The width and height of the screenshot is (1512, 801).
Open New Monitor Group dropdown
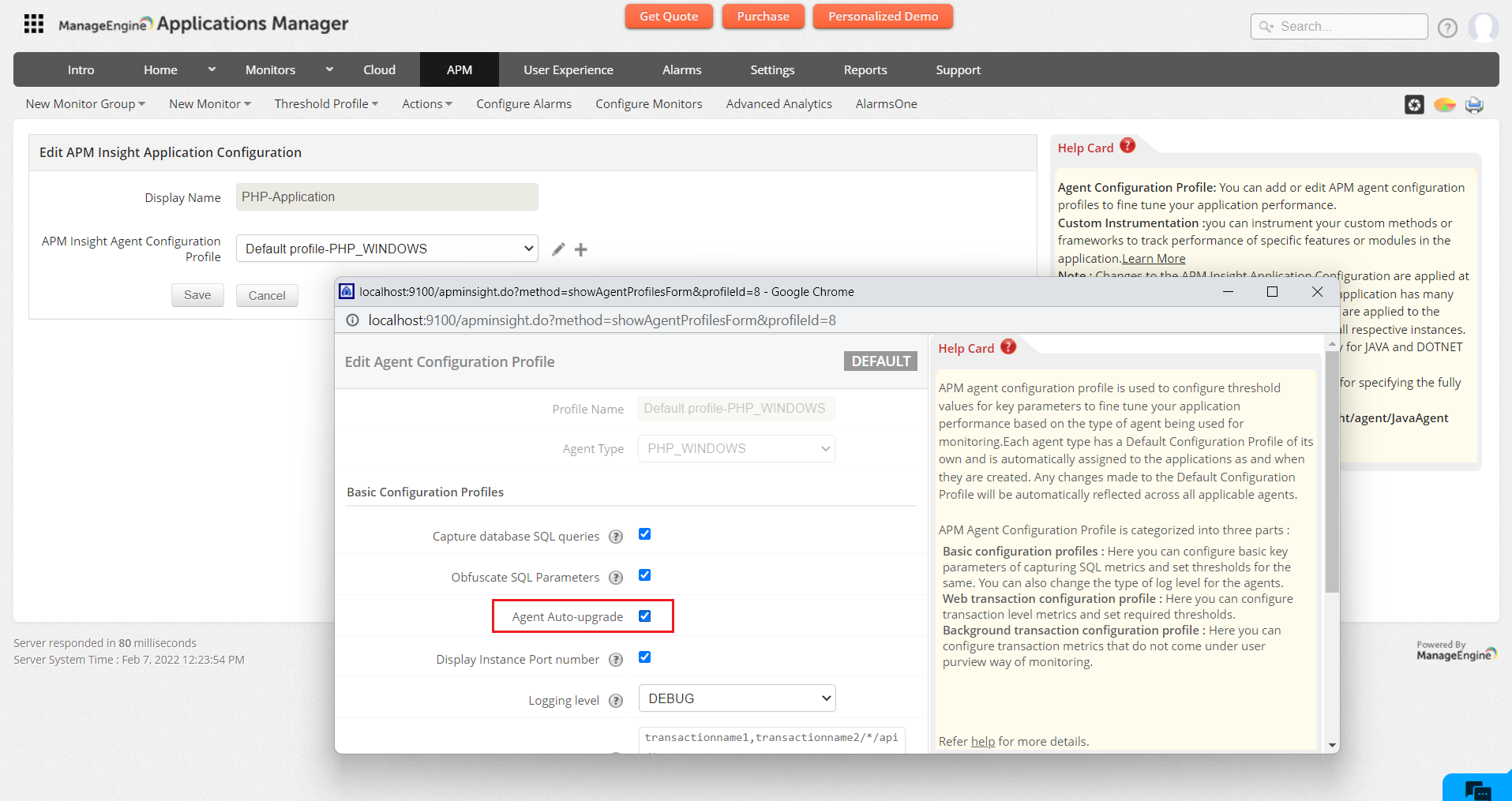pyautogui.click(x=85, y=104)
